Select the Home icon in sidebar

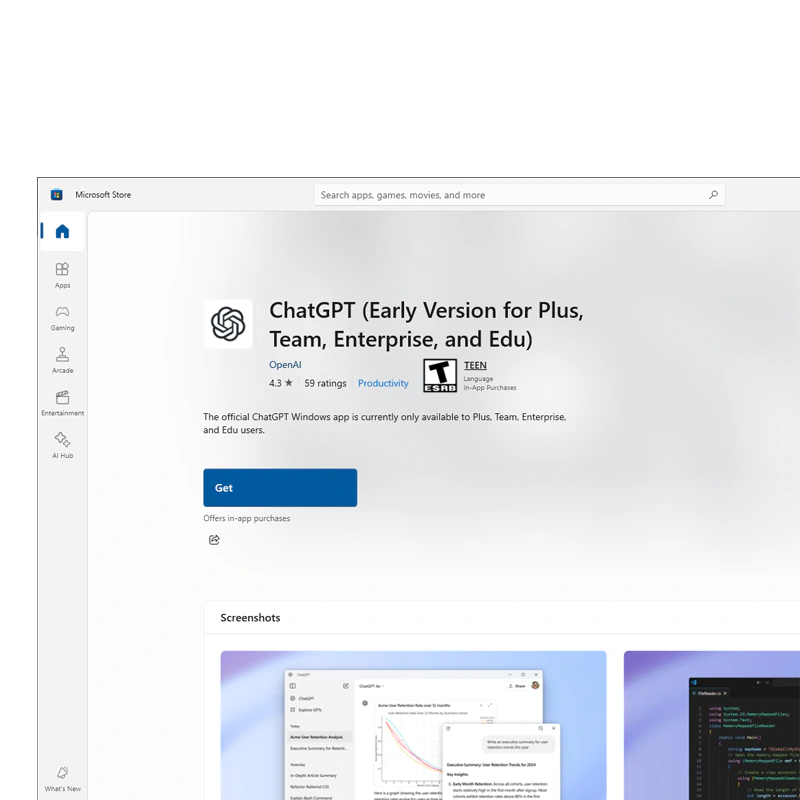click(x=62, y=231)
